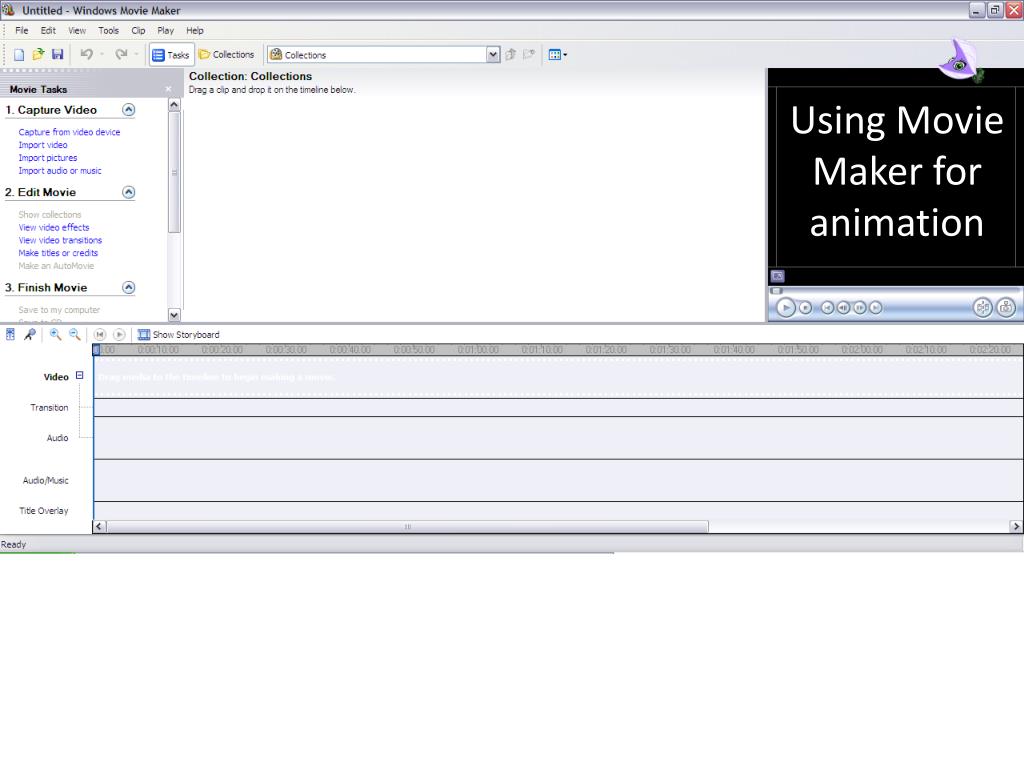
Task: Open the Help menu
Action: pos(195,31)
